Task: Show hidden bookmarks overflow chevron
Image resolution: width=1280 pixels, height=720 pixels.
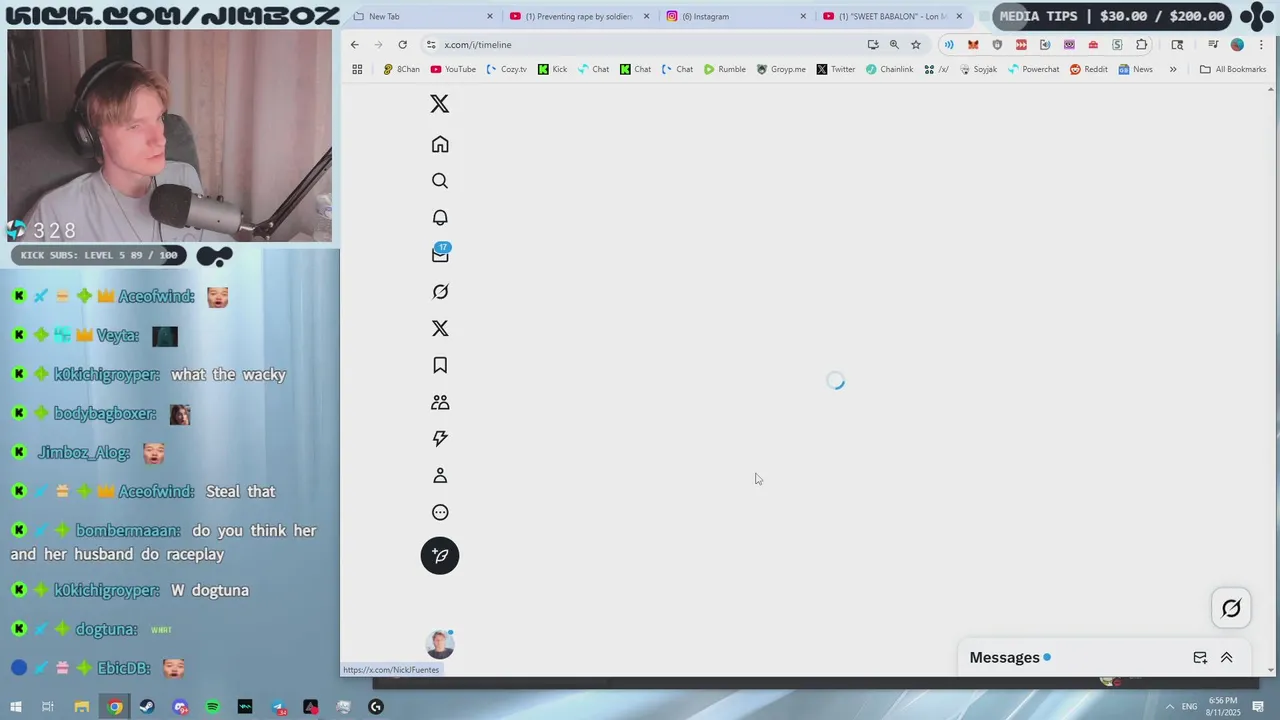Action: (1173, 69)
